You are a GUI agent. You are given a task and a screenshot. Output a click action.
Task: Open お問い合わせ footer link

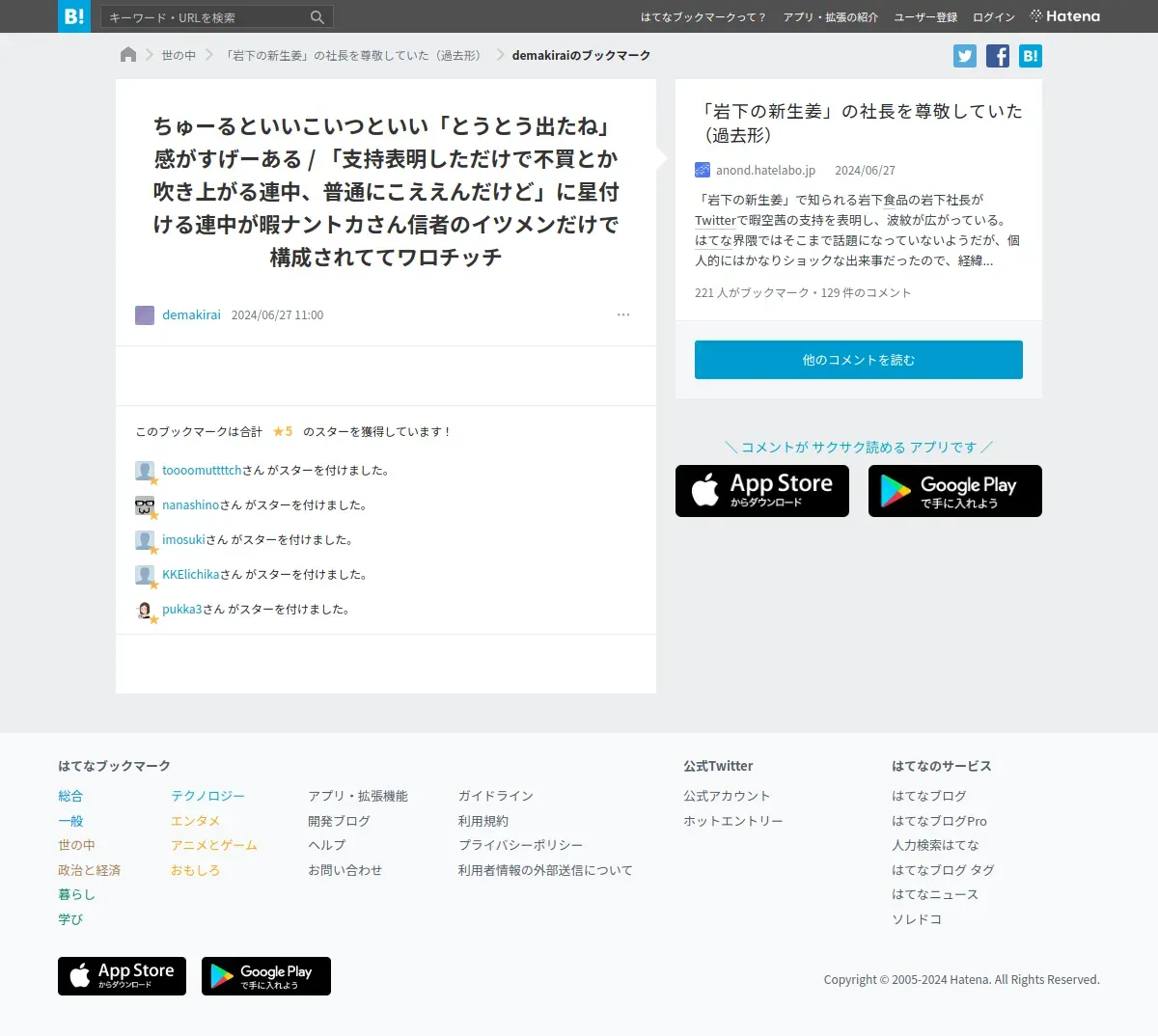(345, 870)
